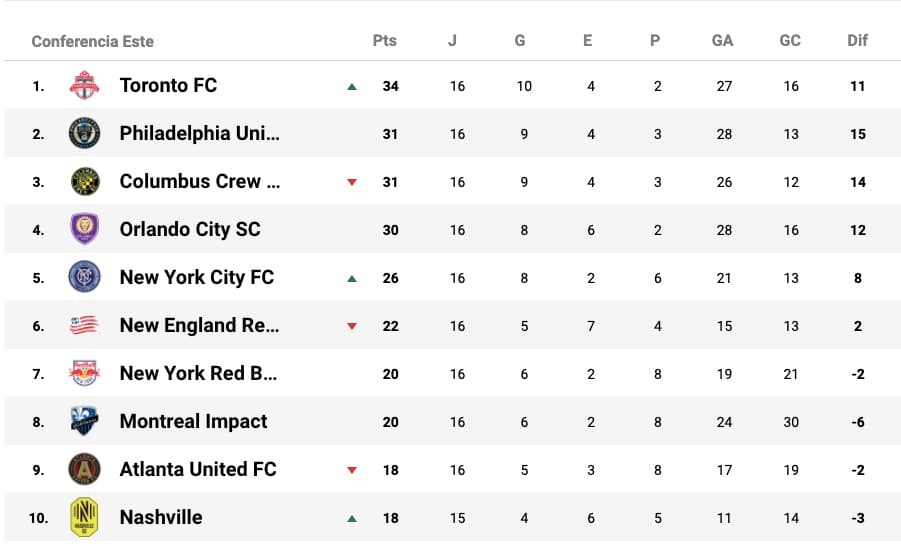Click the New York City FC crest

84,278
